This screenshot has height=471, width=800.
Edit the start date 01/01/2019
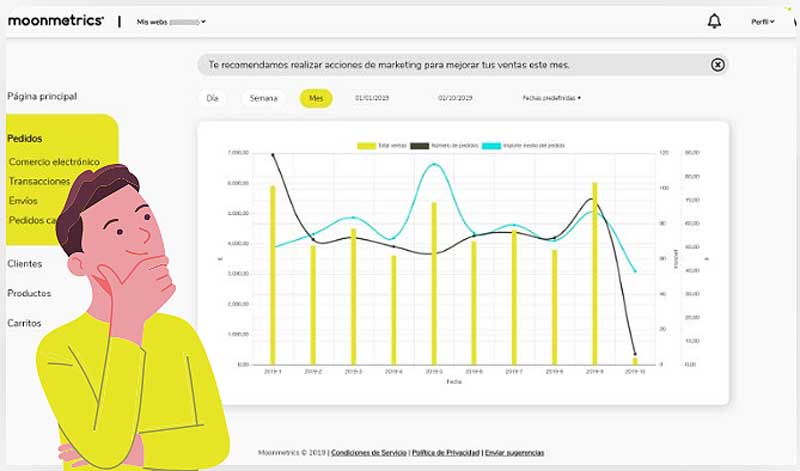point(372,98)
